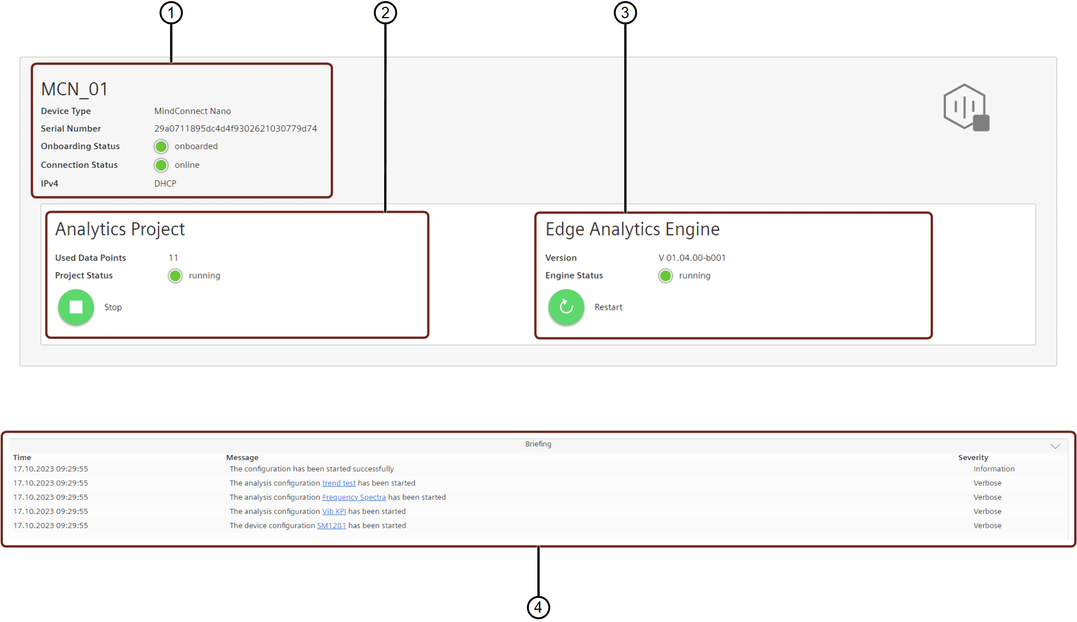1077x622 pixels.
Task: Select the device name 'MCN_01'
Action: pos(74,89)
